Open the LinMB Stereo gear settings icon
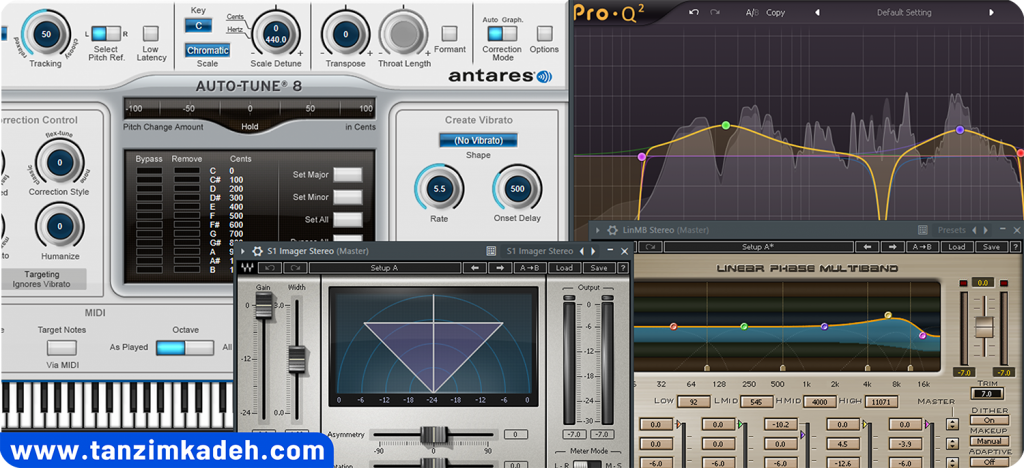Image resolution: width=1024 pixels, height=468 pixels. [x=613, y=230]
